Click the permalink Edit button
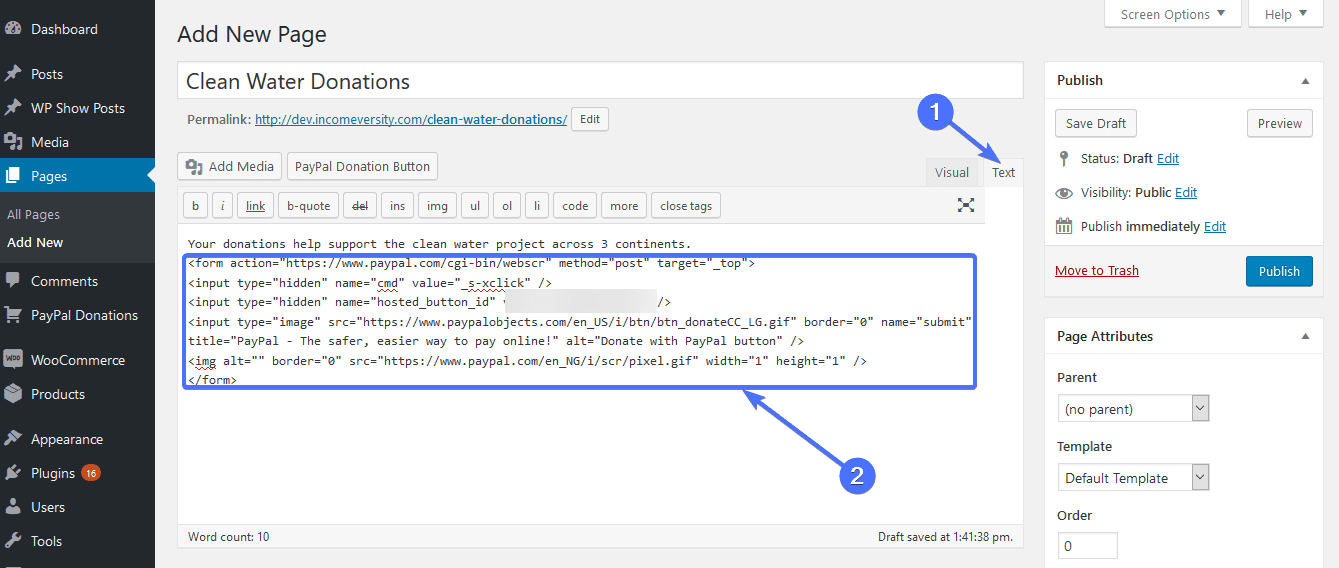Viewport: 1339px width, 568px height. pyautogui.click(x=590, y=119)
